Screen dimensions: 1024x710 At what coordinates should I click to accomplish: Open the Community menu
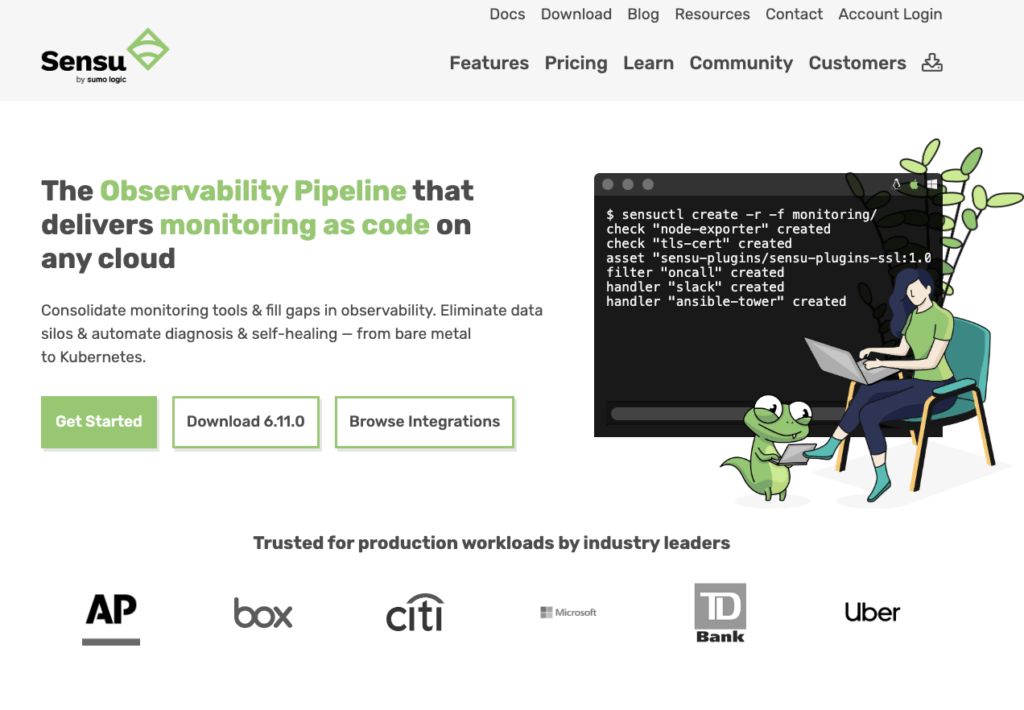point(741,63)
